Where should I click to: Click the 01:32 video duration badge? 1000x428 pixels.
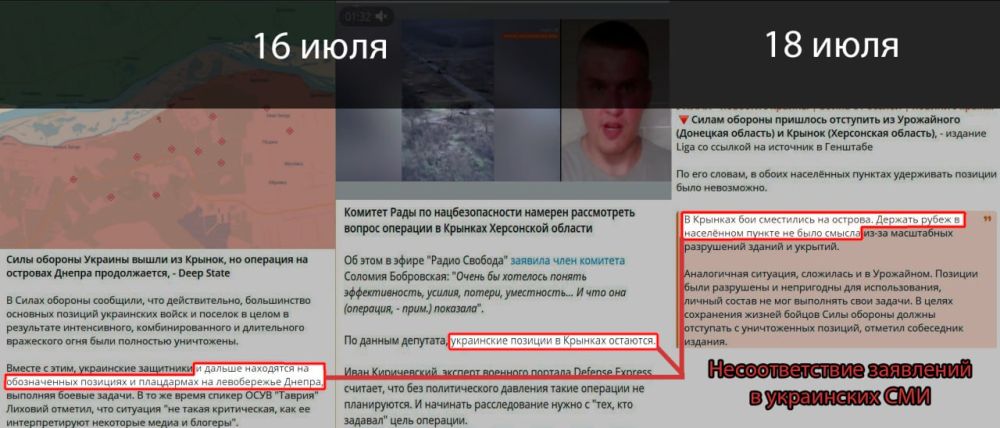(357, 16)
